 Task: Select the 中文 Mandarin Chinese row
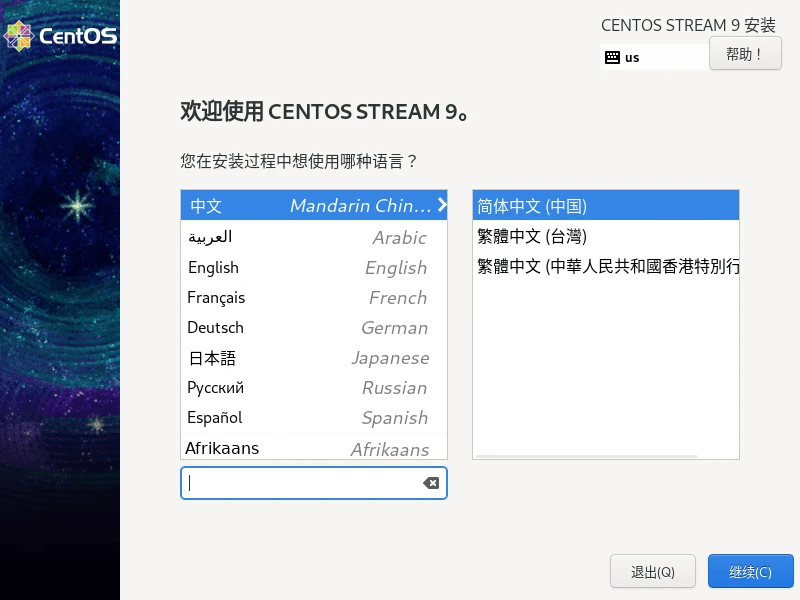[x=314, y=205]
